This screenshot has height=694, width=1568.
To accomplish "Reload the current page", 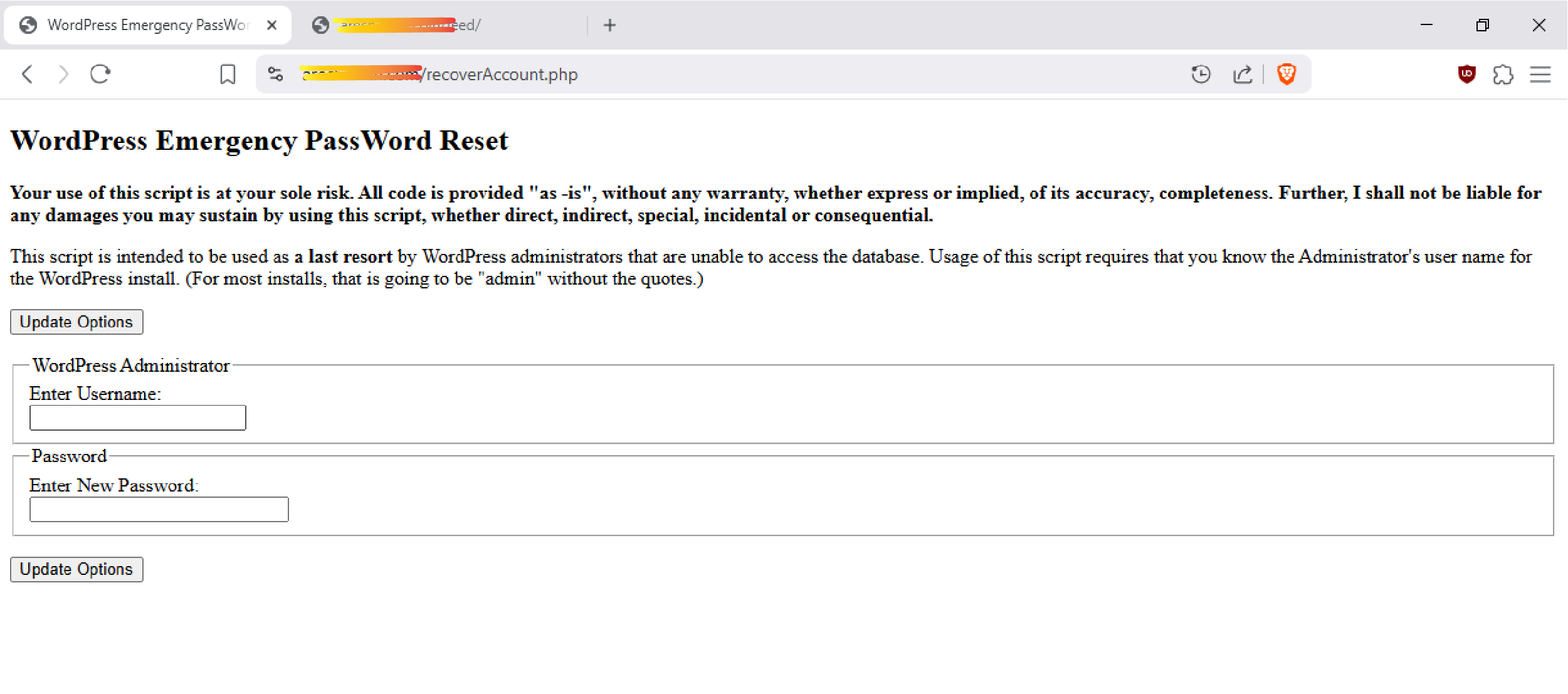I will coord(100,74).
